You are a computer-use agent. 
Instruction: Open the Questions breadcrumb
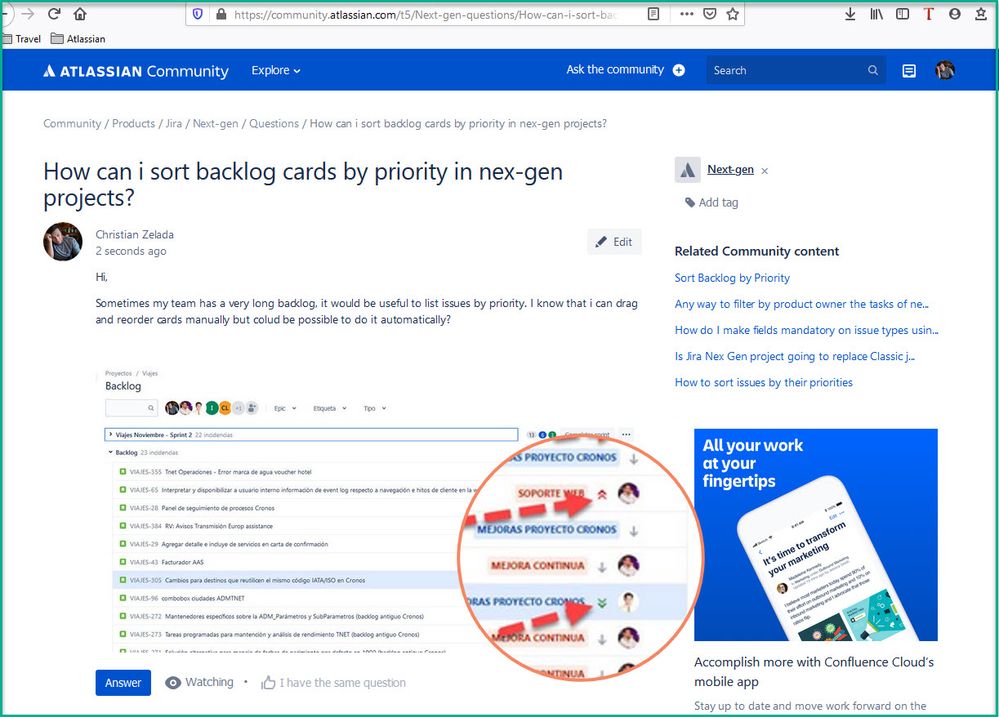(x=274, y=124)
